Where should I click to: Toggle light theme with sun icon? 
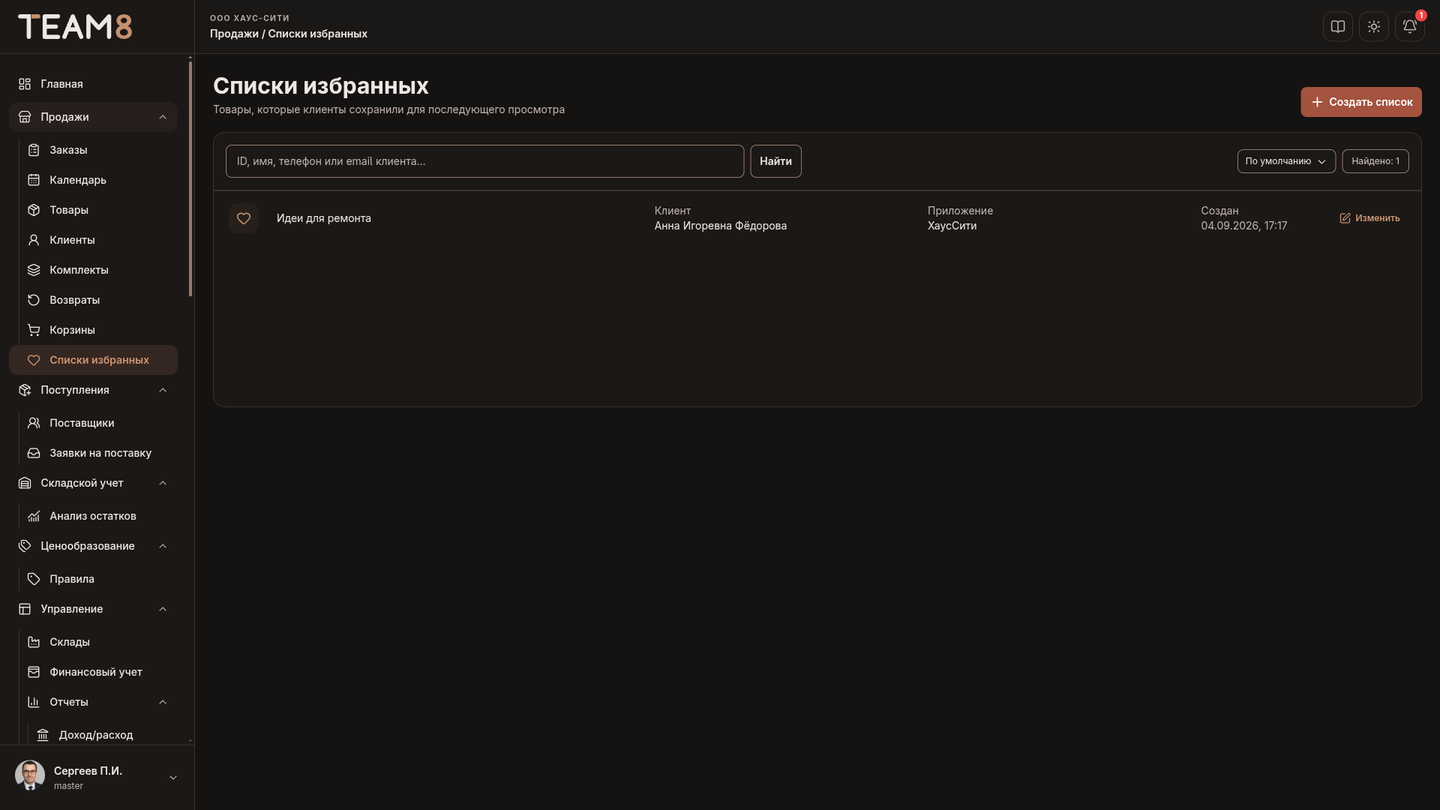tap(1374, 27)
